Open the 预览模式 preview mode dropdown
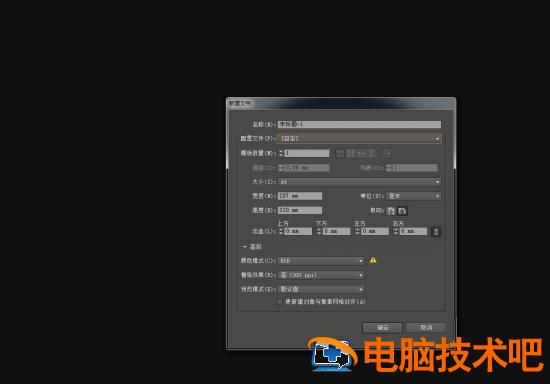550x384 pixels. coord(321,289)
